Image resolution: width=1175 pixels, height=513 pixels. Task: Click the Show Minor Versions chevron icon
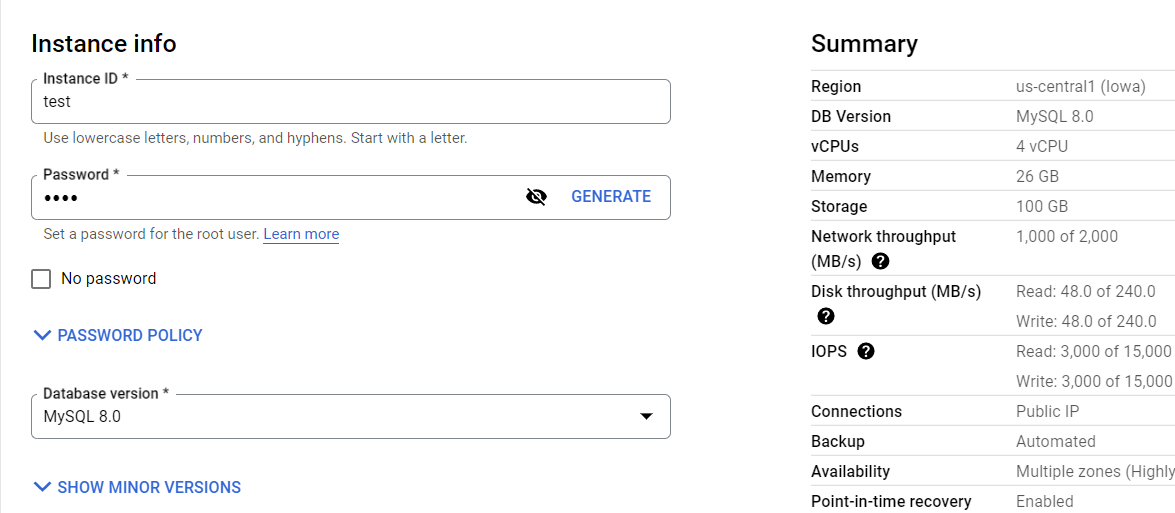(x=42, y=488)
